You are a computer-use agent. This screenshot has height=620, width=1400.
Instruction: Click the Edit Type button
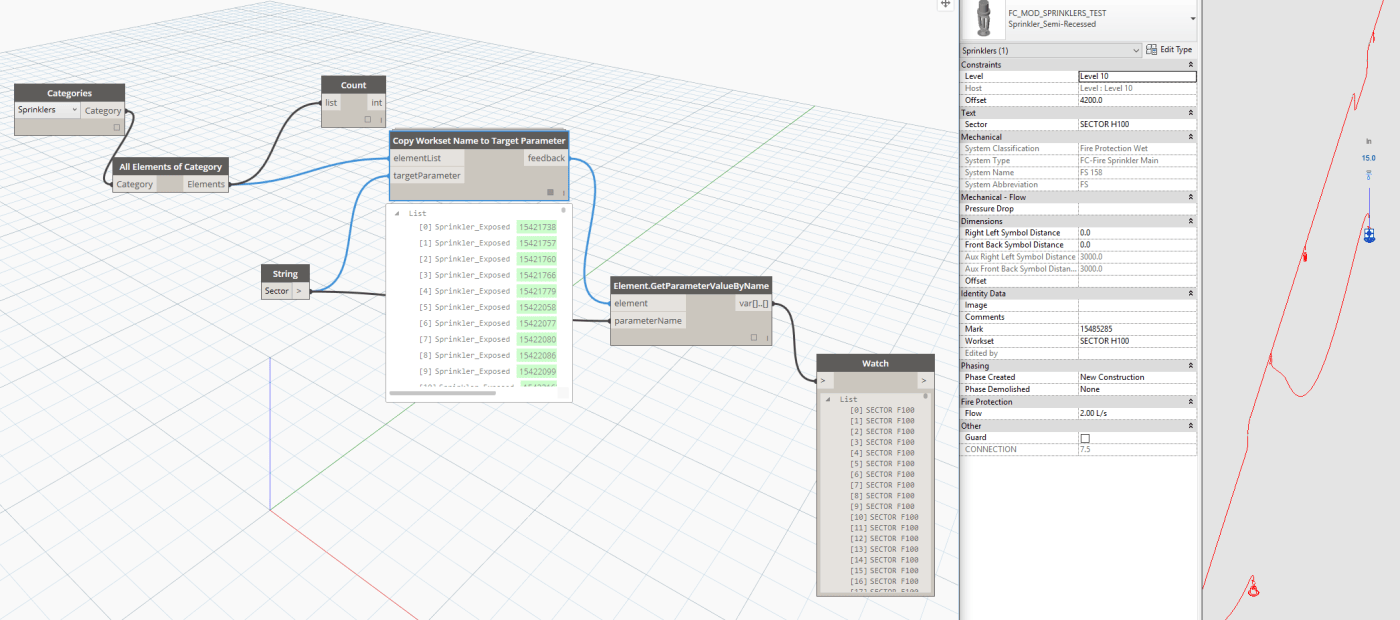pyautogui.click(x=1169, y=50)
